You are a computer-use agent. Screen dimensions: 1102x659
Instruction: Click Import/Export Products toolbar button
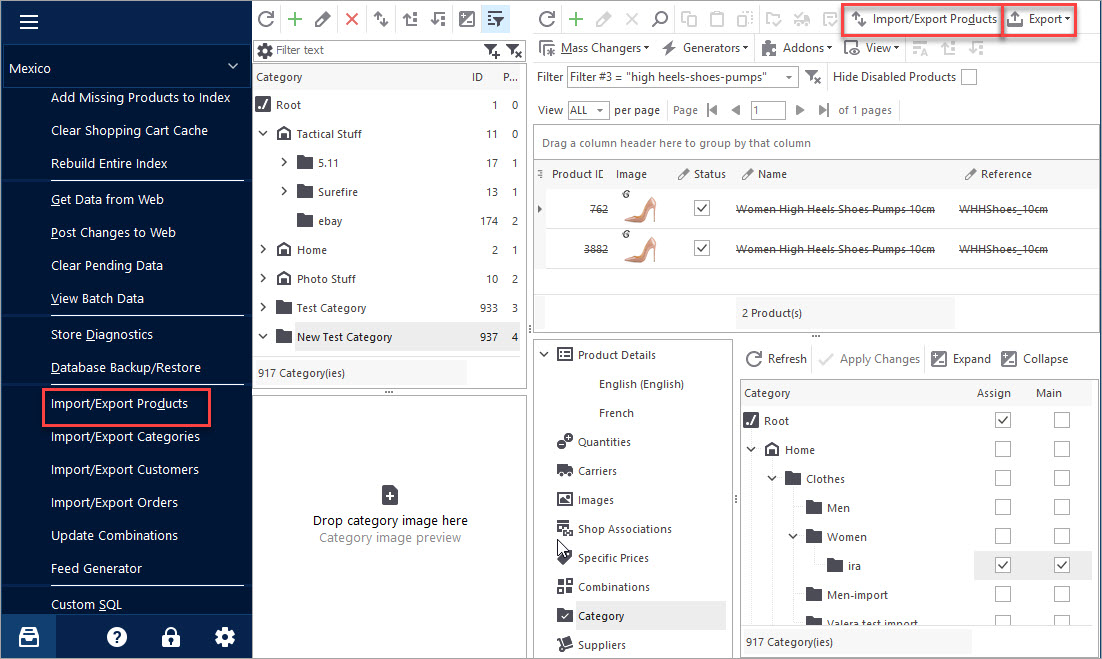923,19
